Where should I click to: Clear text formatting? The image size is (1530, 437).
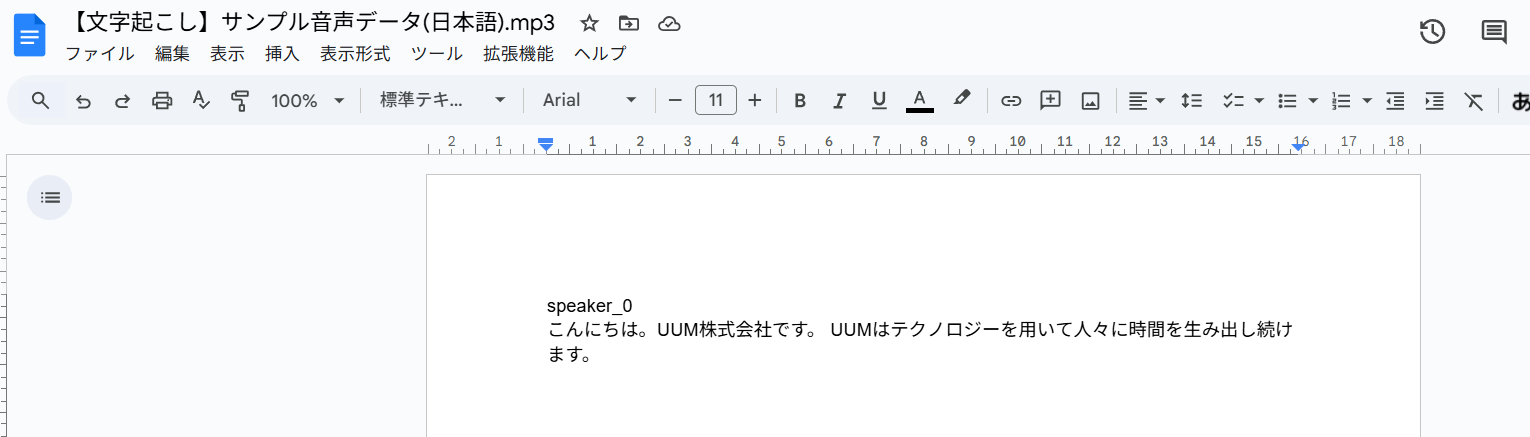pos(1474,100)
